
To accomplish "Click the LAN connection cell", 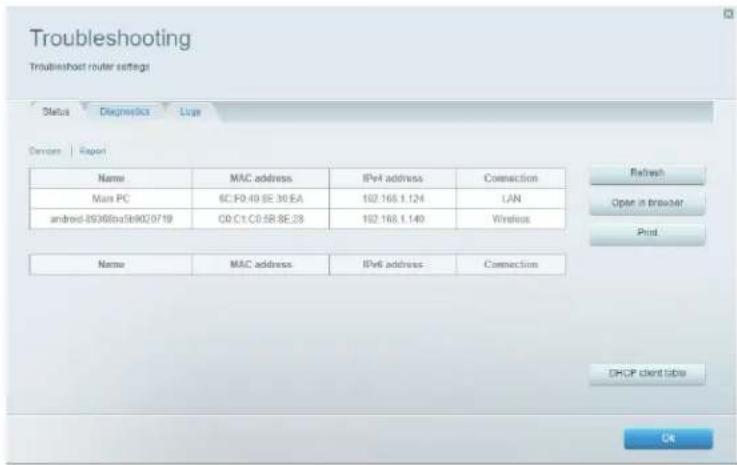I will [511, 199].
